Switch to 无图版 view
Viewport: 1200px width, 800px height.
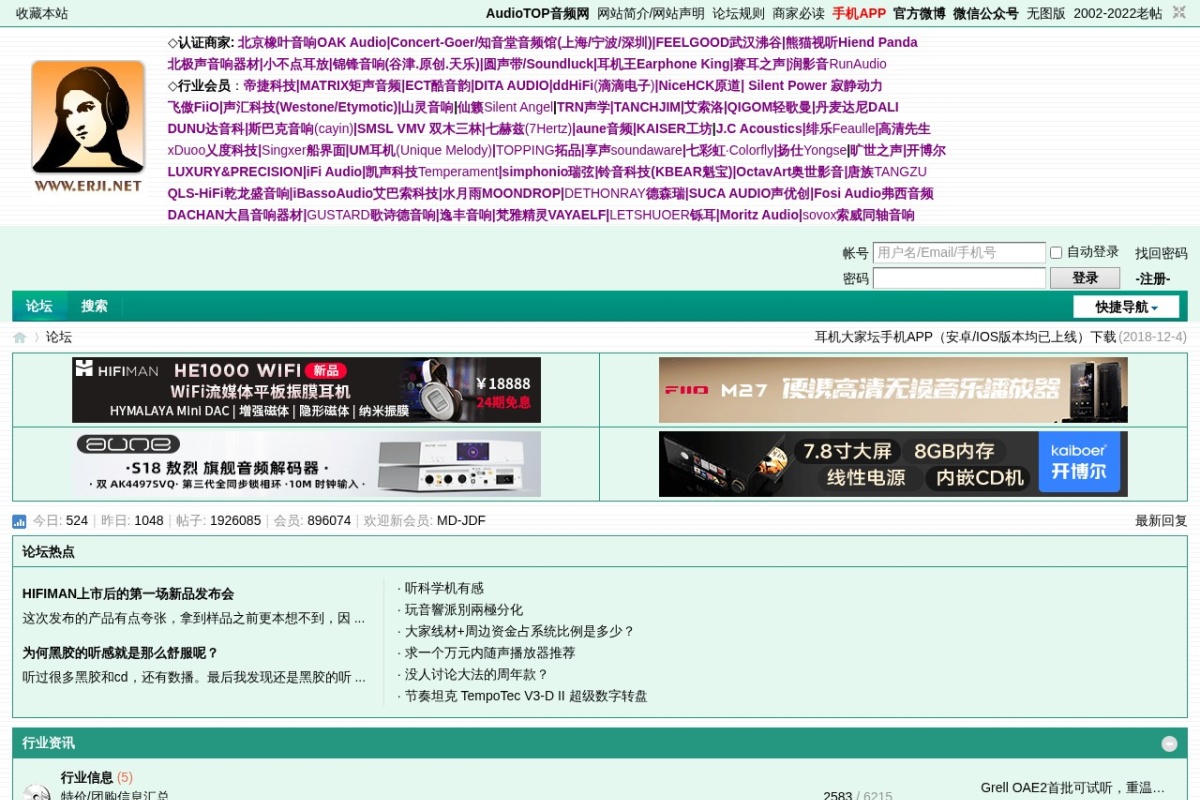(1046, 13)
